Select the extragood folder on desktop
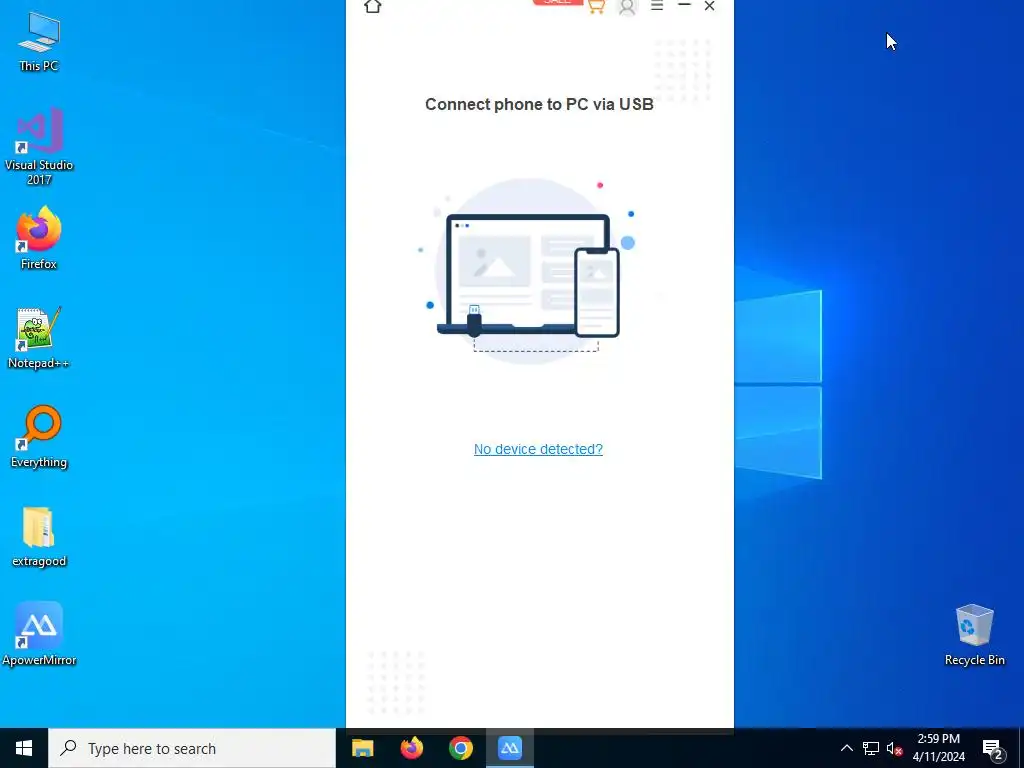Viewport: 1024px width, 768px height. 39,537
